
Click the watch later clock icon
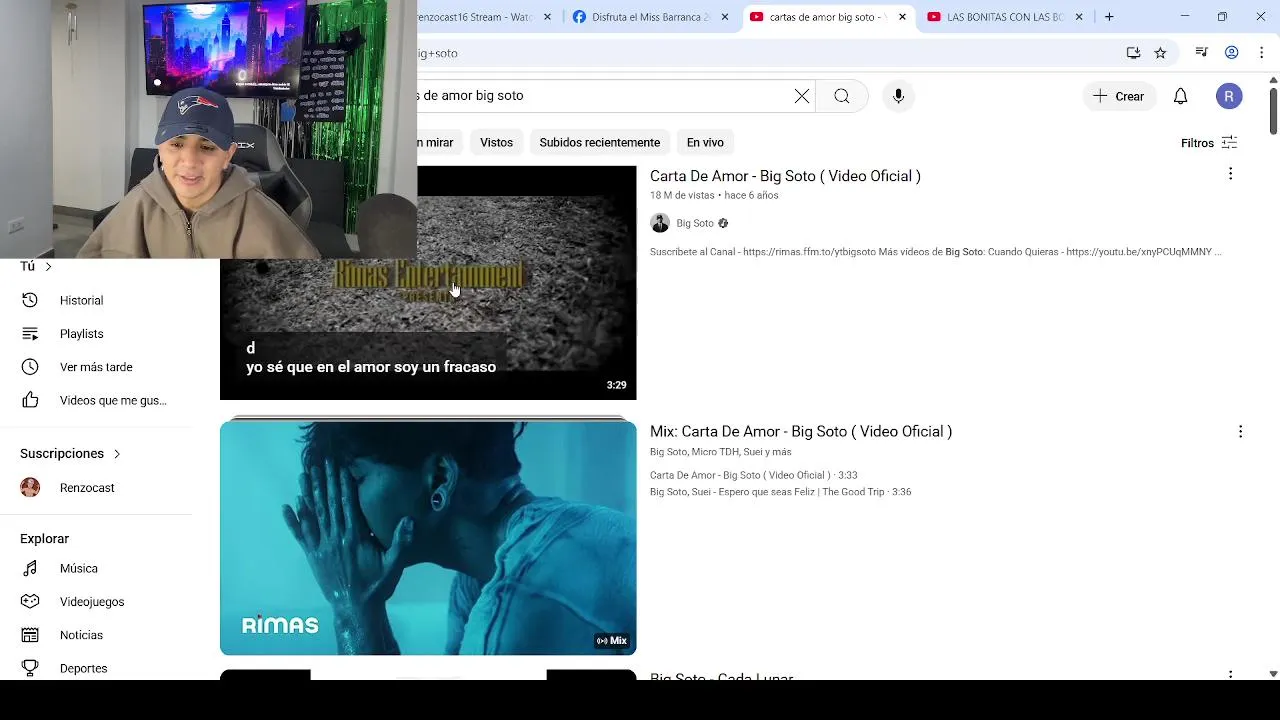30,367
